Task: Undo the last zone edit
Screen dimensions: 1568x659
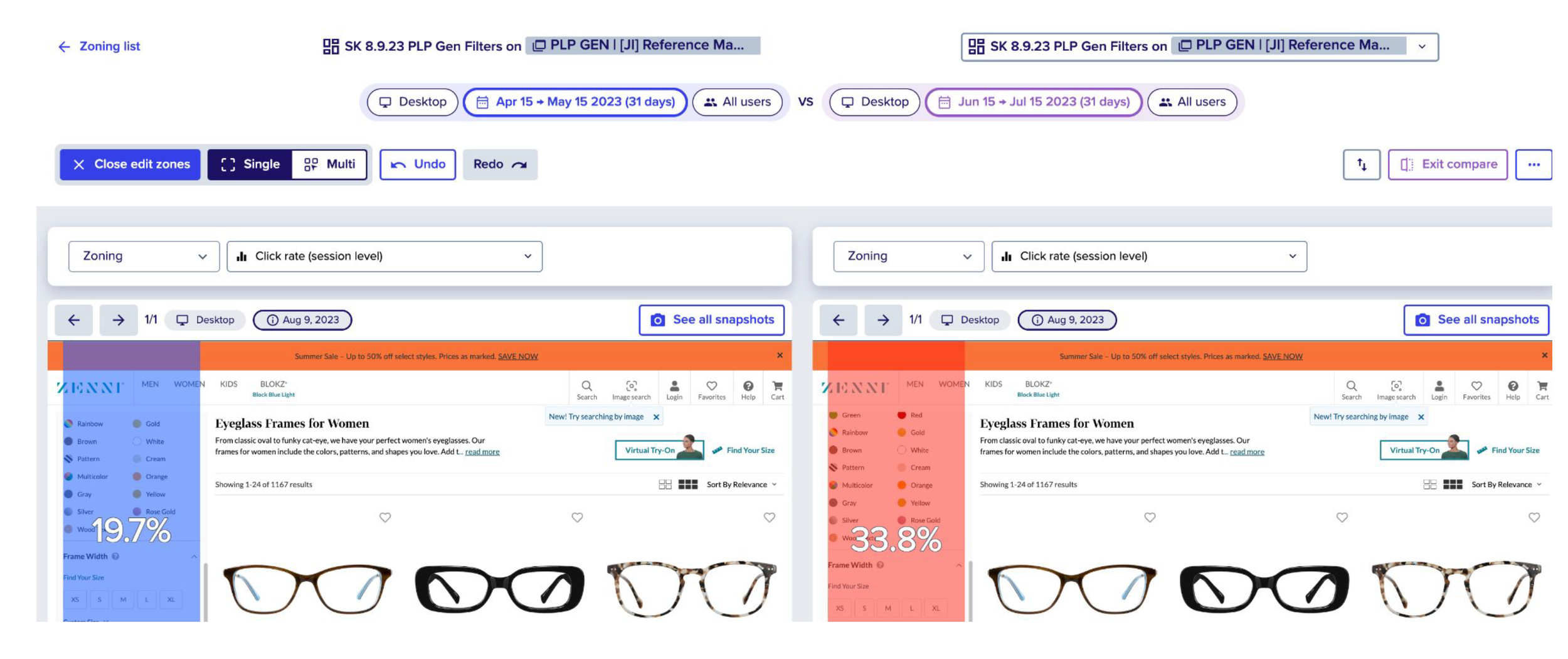Action: pyautogui.click(x=418, y=164)
